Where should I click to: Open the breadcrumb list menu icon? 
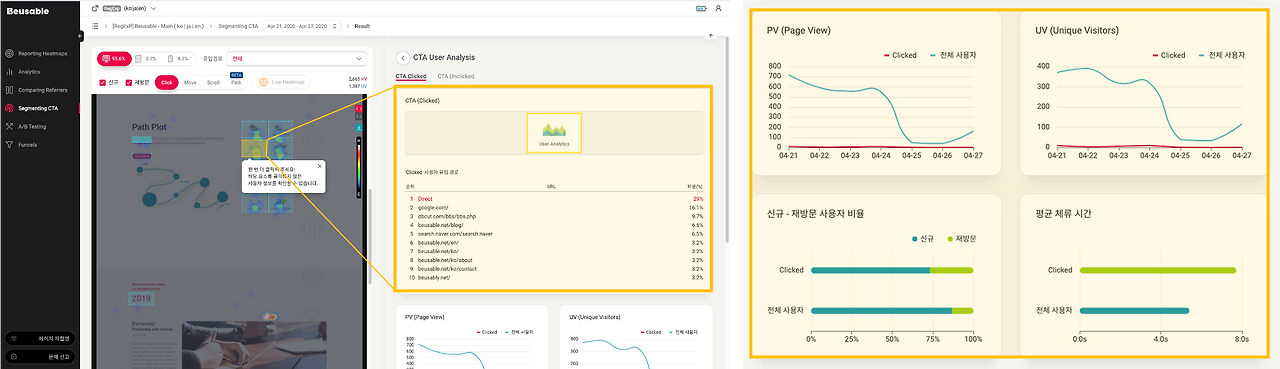[x=96, y=25]
